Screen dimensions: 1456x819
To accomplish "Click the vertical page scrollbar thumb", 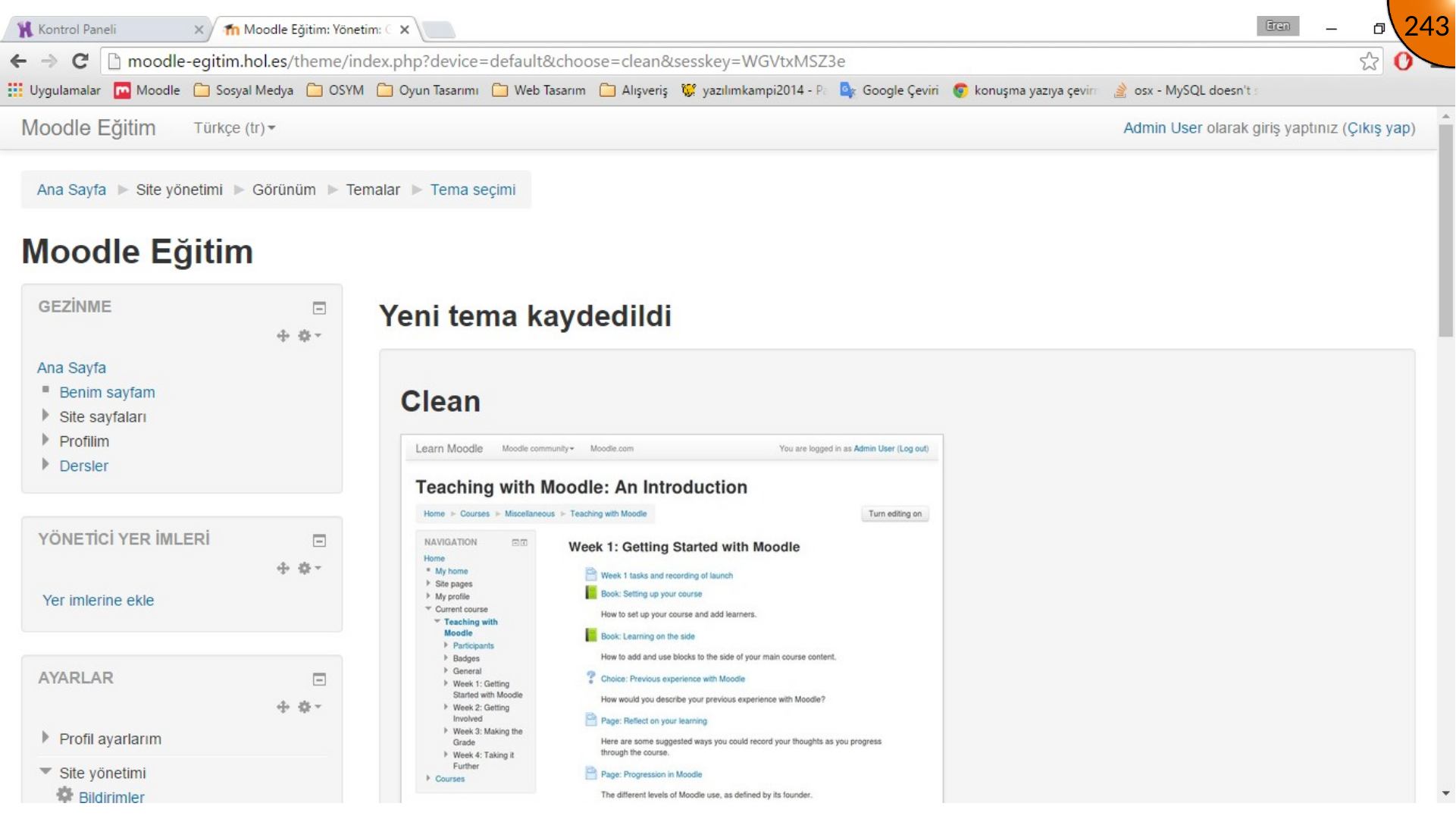I will click(x=1446, y=231).
